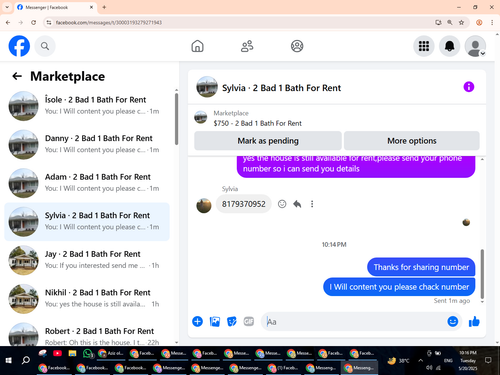This screenshot has width=500, height=375.
Task: Open WhatsApp from the taskbar
Action: pyautogui.click(x=87, y=353)
